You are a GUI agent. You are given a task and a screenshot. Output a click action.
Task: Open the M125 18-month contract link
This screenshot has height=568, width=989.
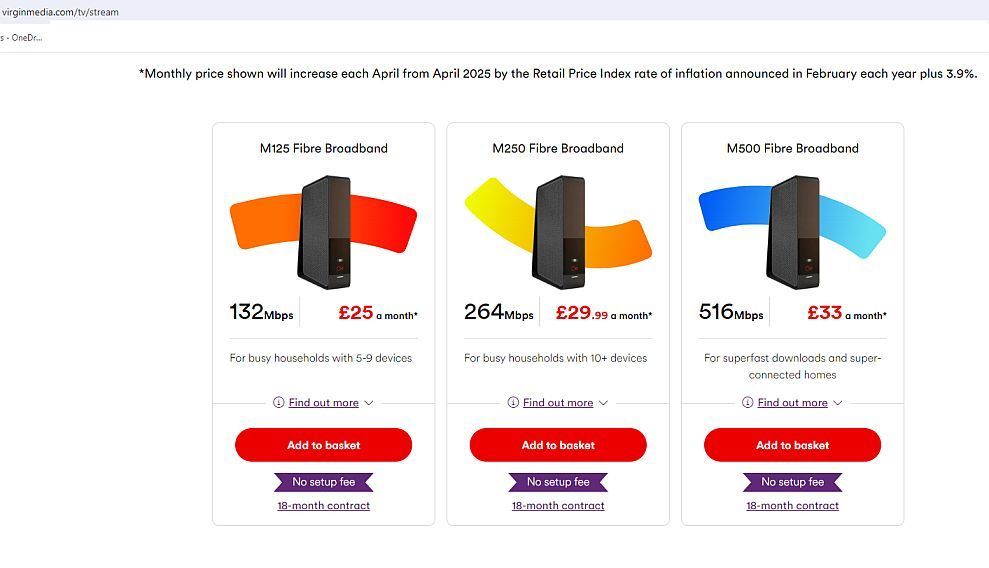click(x=324, y=506)
